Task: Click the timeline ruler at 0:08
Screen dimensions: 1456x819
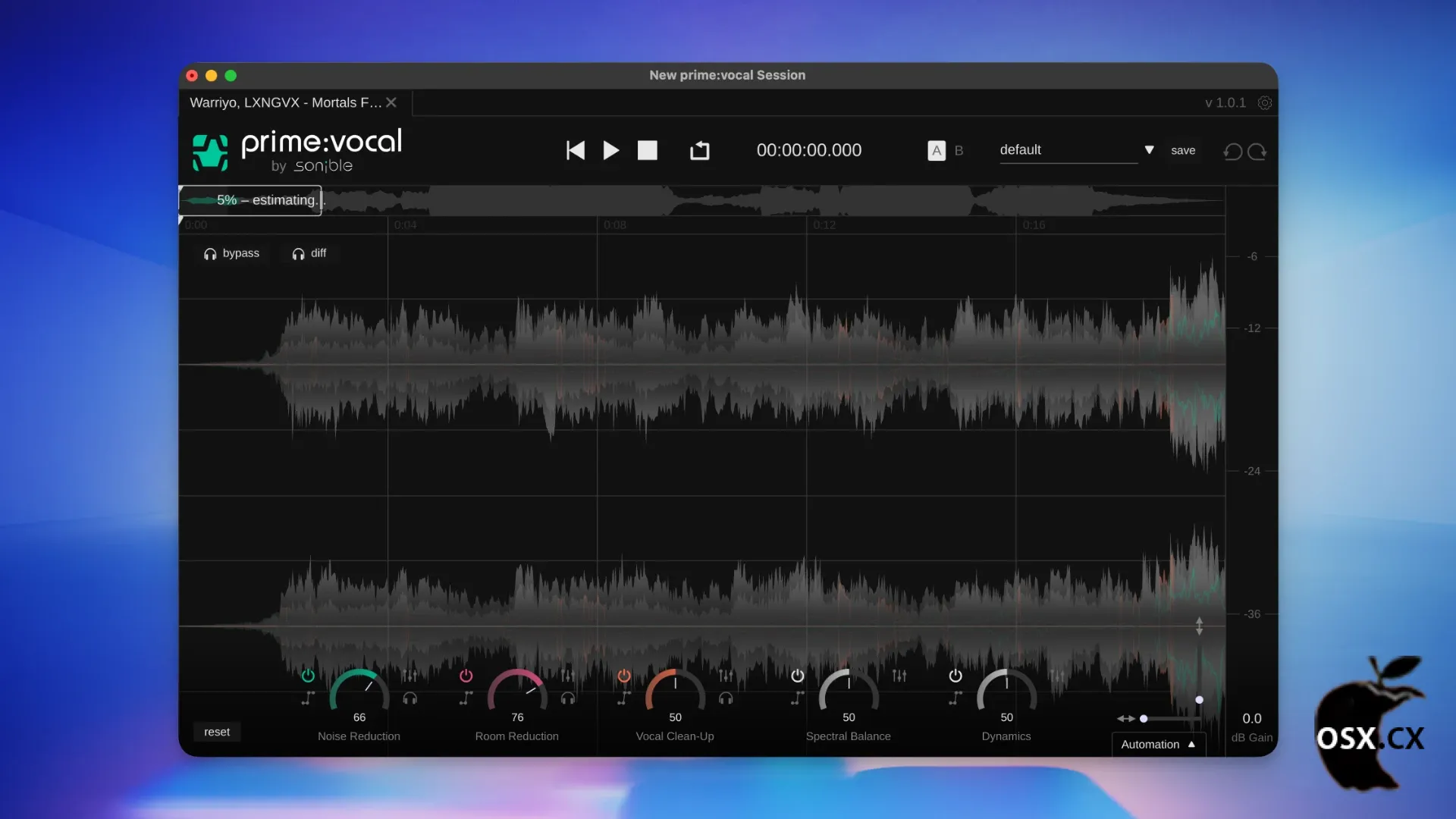Action: 615,224
